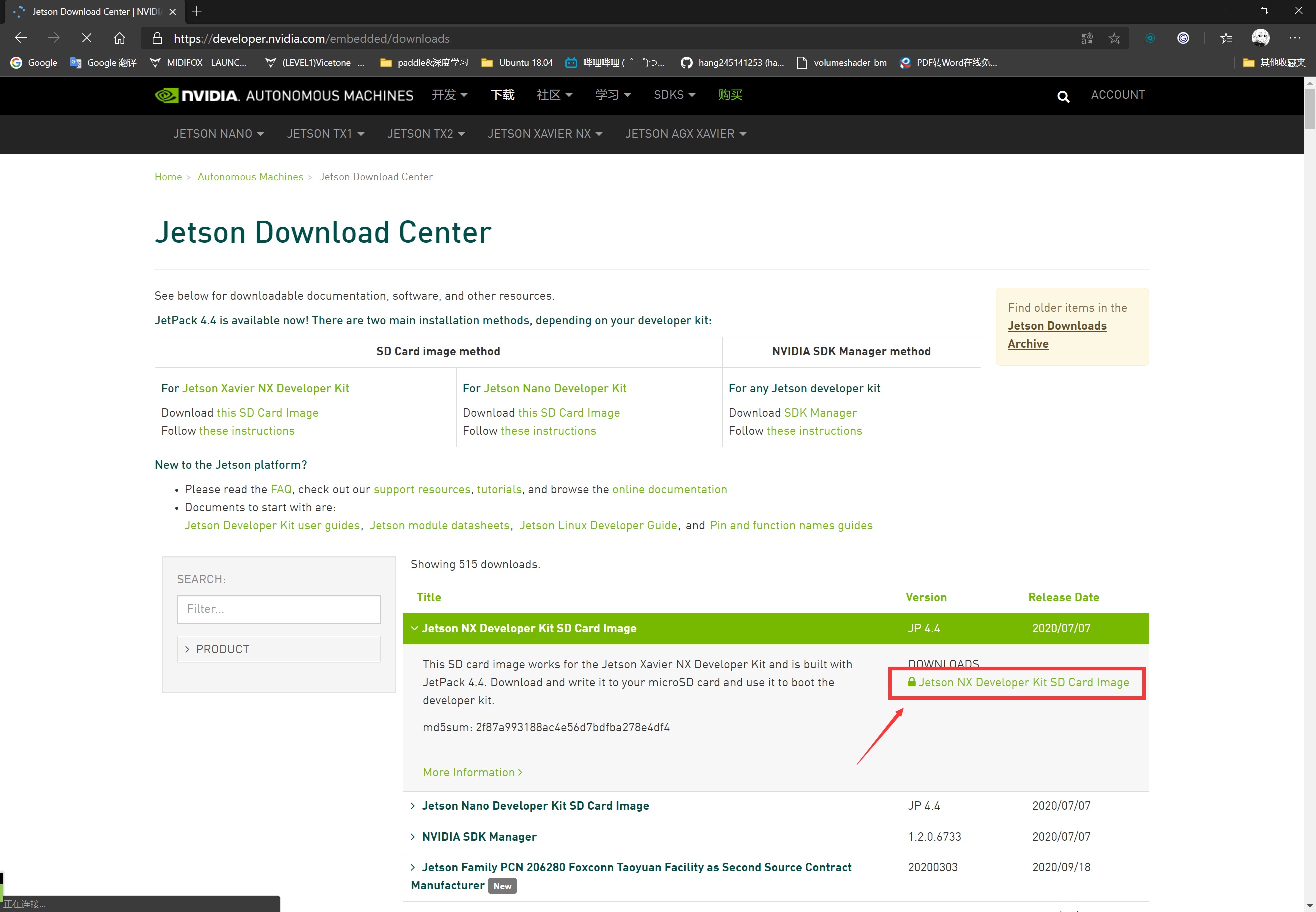Click the favorite star icon in address bar
This screenshot has height=912, width=1316.
tap(1114, 38)
